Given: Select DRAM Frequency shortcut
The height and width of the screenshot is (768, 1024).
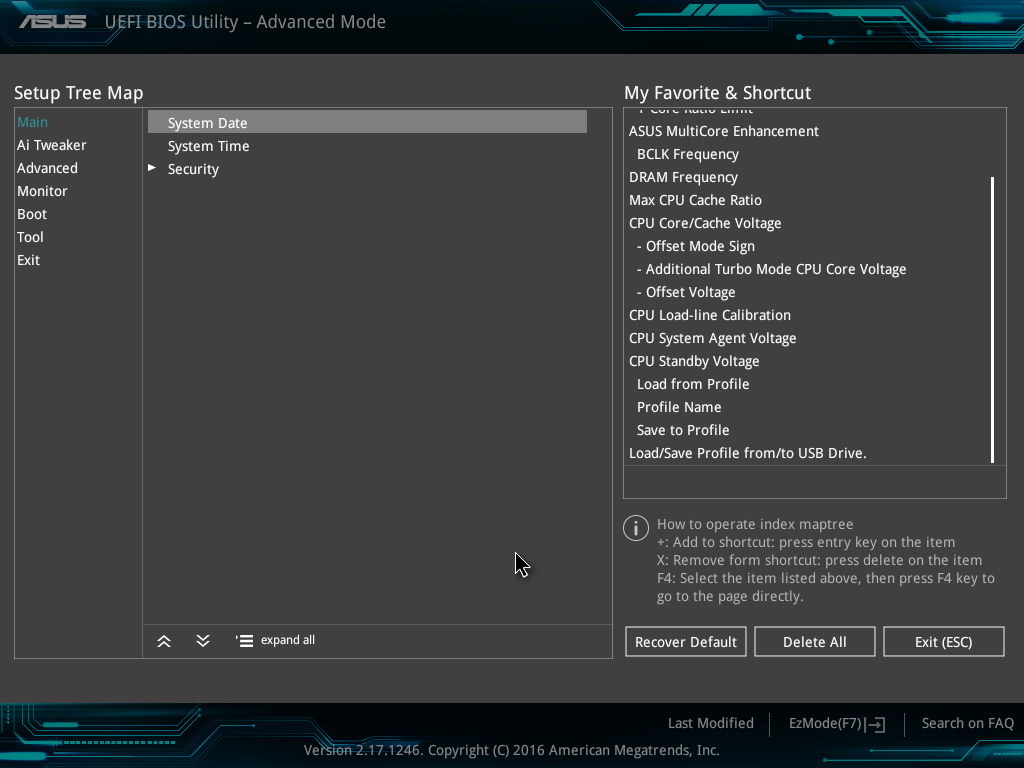Looking at the screenshot, I should 683,177.
